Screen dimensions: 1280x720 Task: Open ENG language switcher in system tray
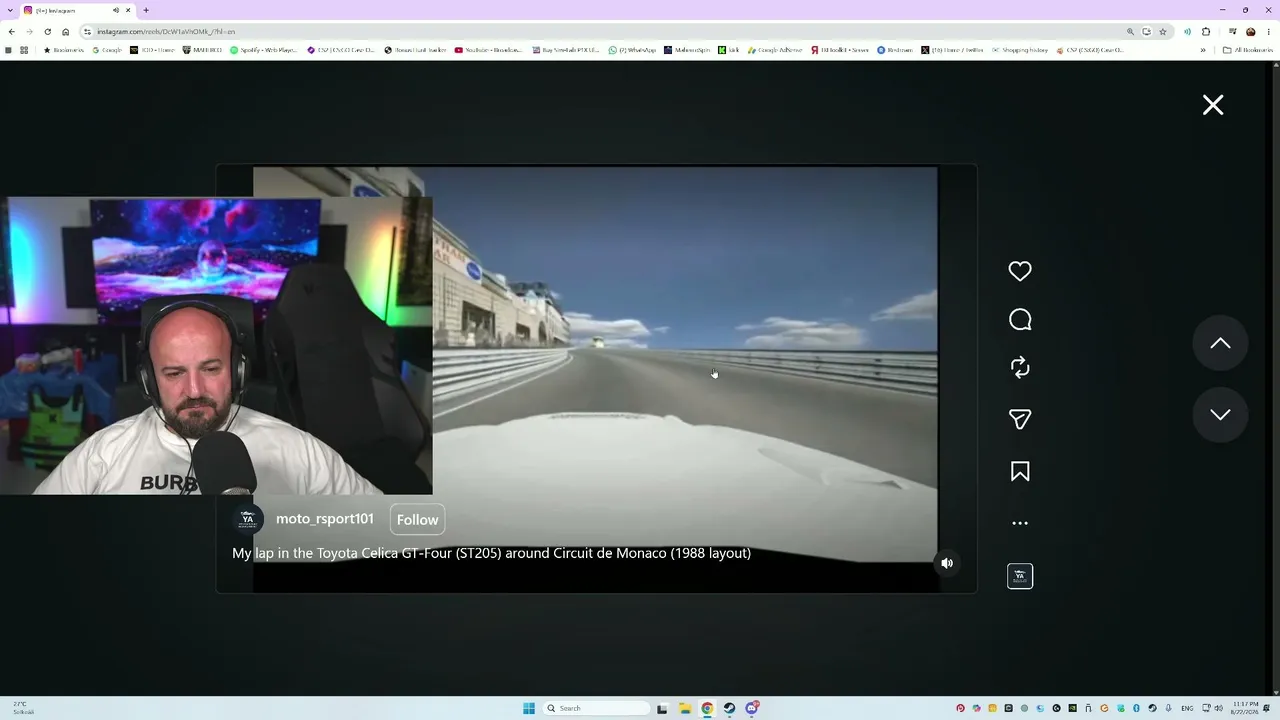click(1187, 708)
